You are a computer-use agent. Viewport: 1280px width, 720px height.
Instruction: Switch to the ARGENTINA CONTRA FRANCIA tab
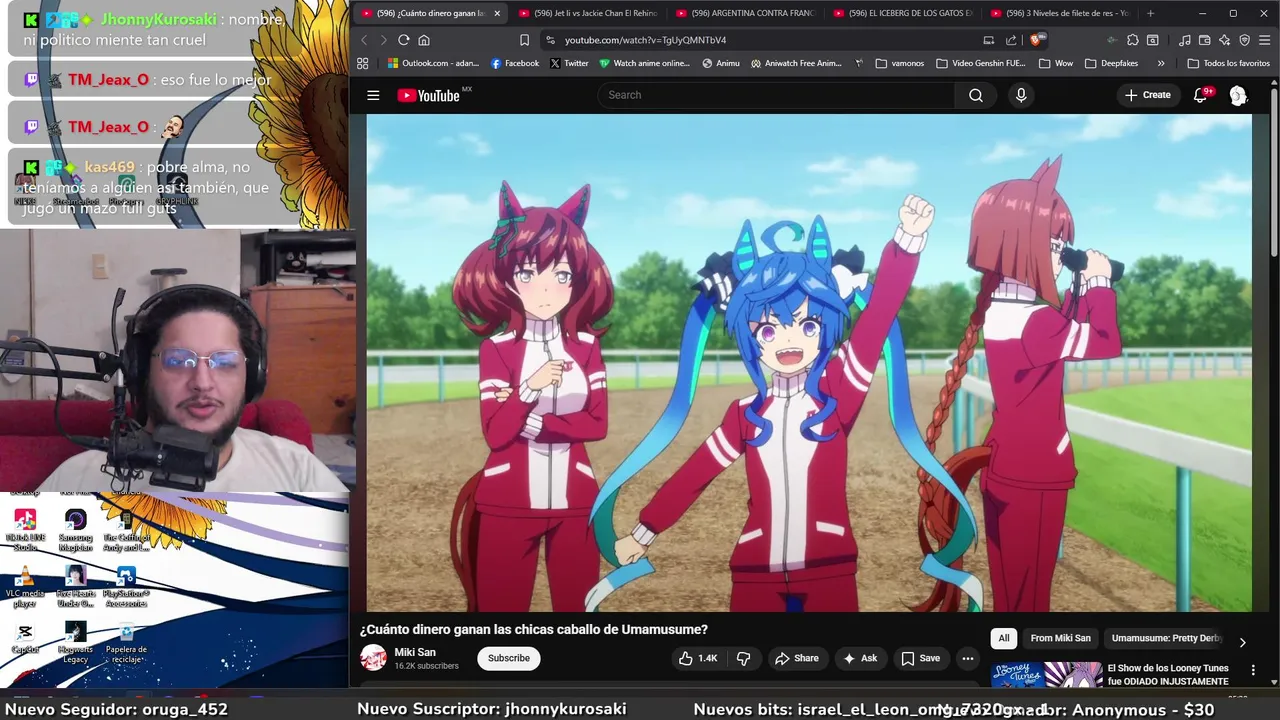pos(745,13)
